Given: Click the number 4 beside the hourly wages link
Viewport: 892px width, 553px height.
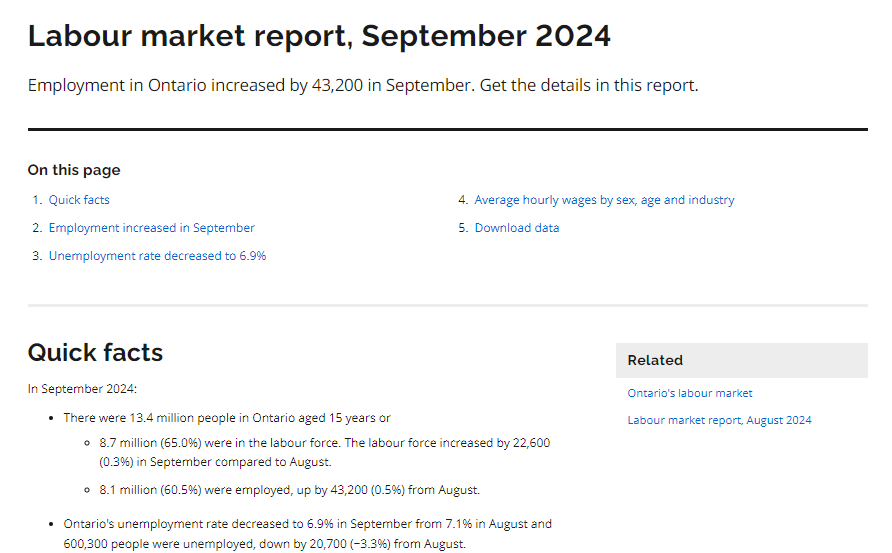Looking at the screenshot, I should (463, 200).
